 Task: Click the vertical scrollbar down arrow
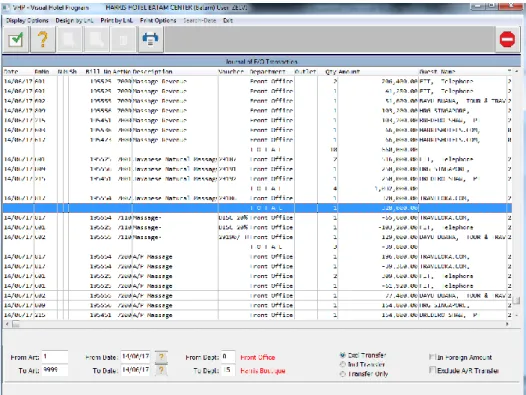pos(517,315)
